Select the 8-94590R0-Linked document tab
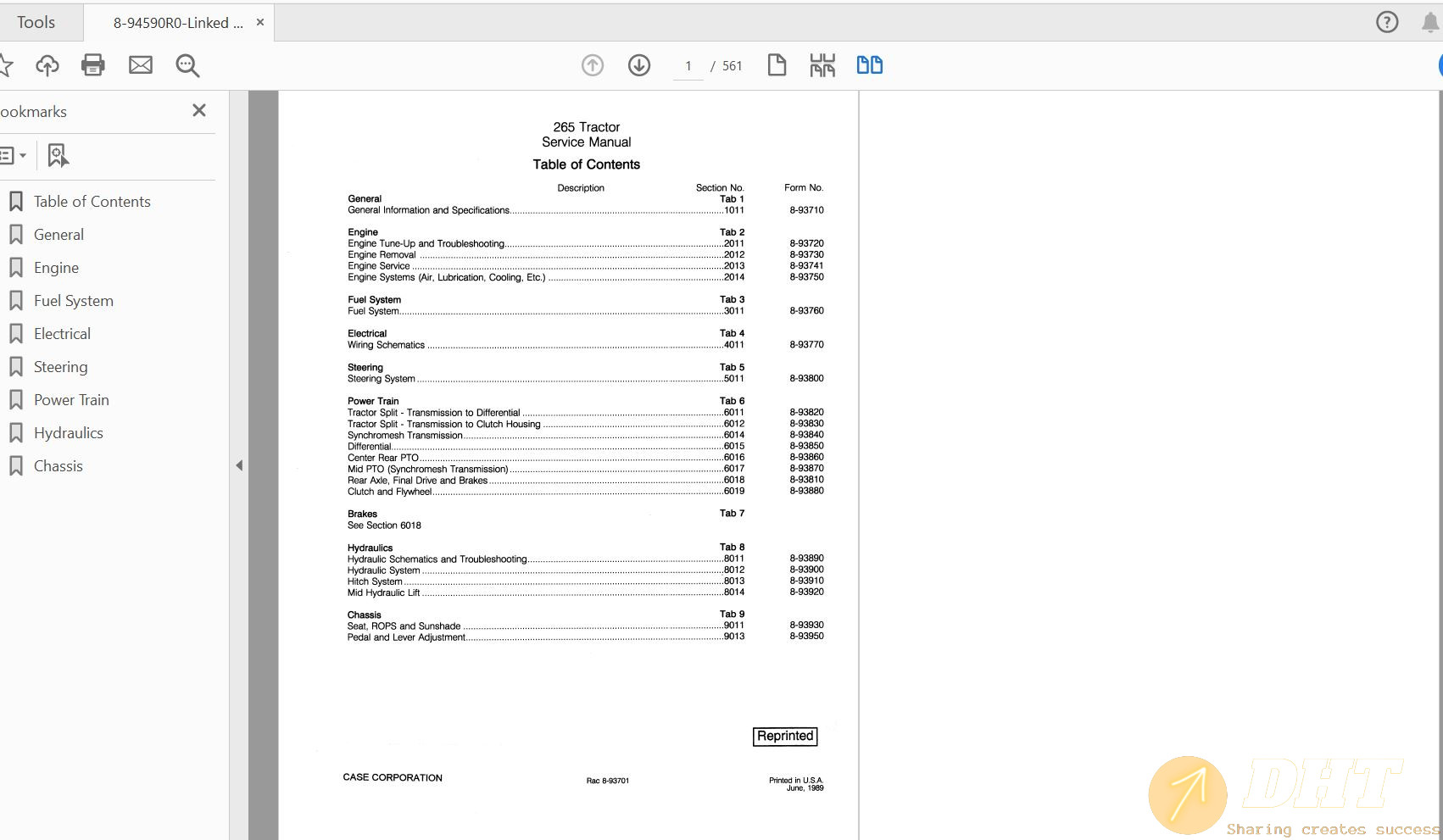The height and width of the screenshot is (840, 1443). 178,23
